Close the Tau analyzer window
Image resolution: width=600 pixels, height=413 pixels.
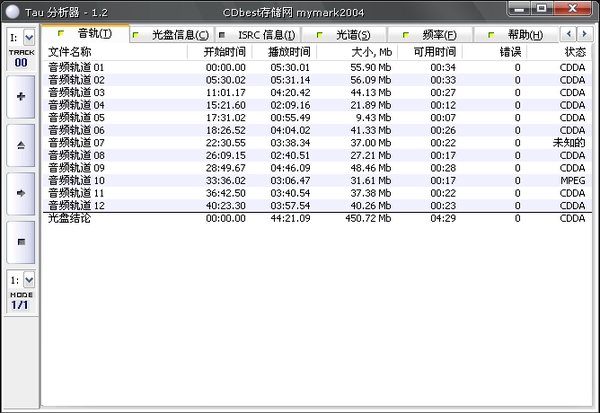click(x=572, y=8)
